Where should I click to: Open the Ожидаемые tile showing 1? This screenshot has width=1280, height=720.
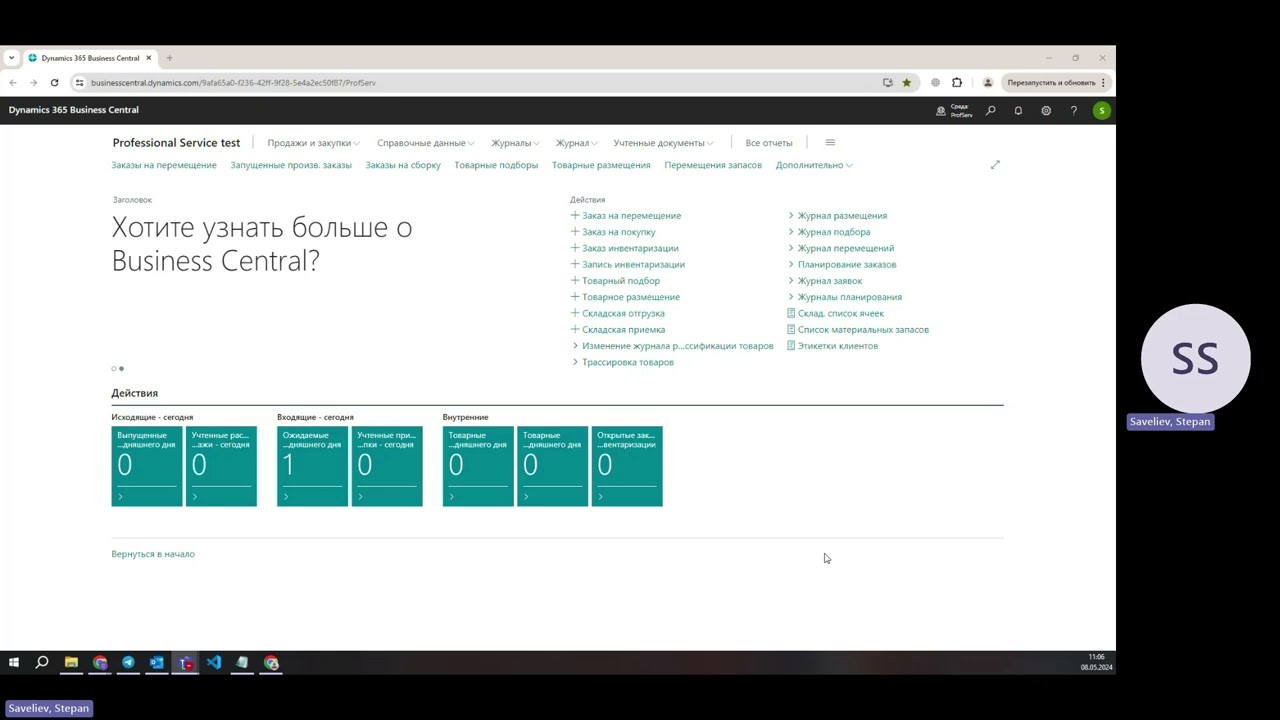point(312,466)
